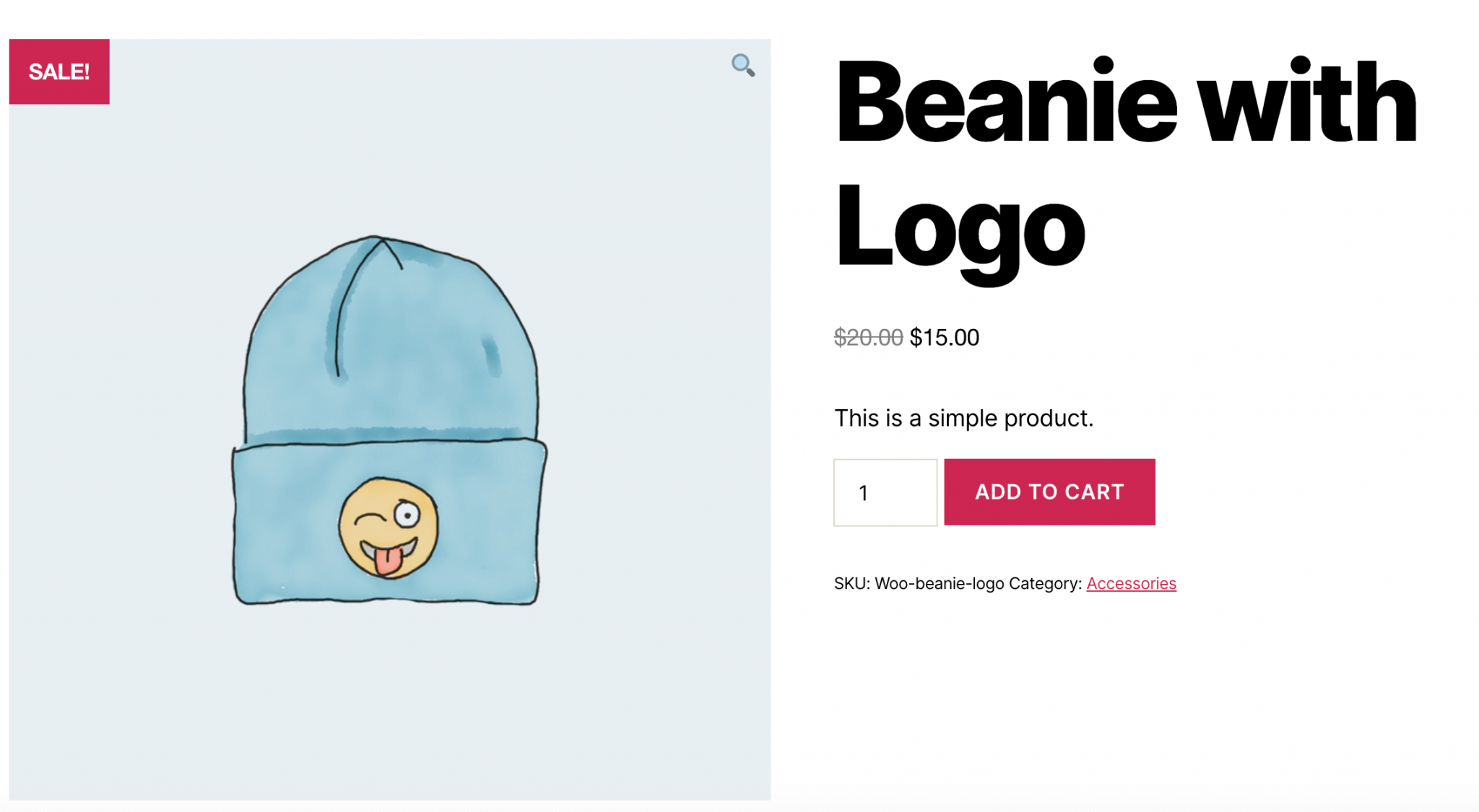Click the Woo-beanie-logo SKU value
Screen dimensions: 1479x812
coord(939,583)
